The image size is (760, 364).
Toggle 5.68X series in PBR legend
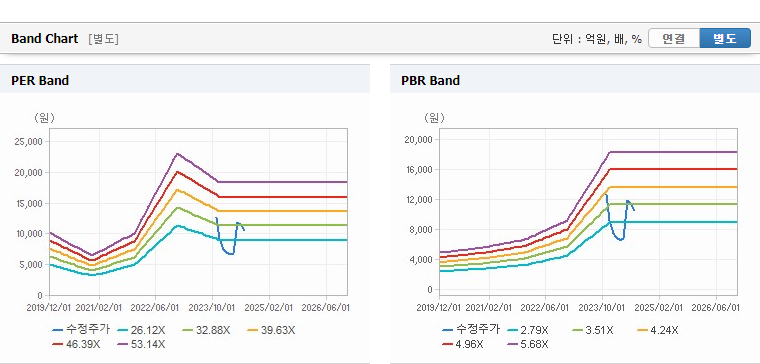(x=528, y=344)
